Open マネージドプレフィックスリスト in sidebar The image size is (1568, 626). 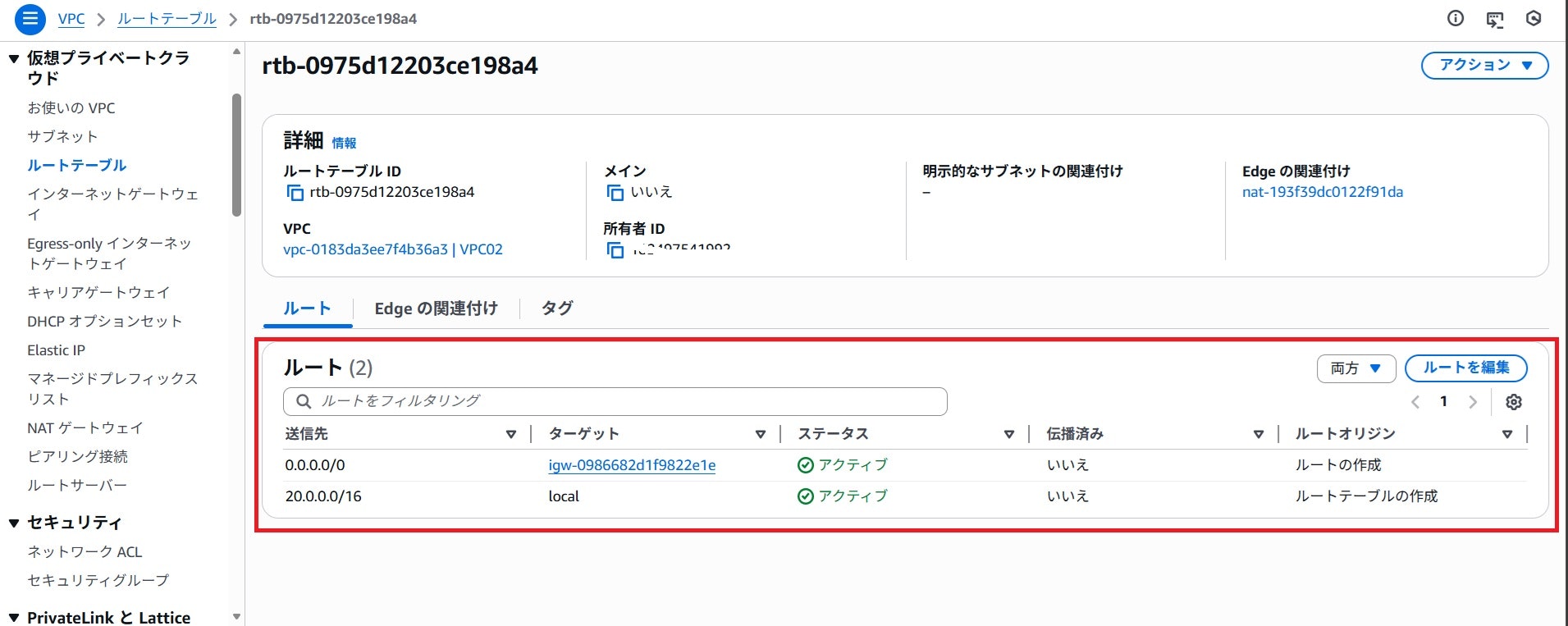[x=112, y=389]
